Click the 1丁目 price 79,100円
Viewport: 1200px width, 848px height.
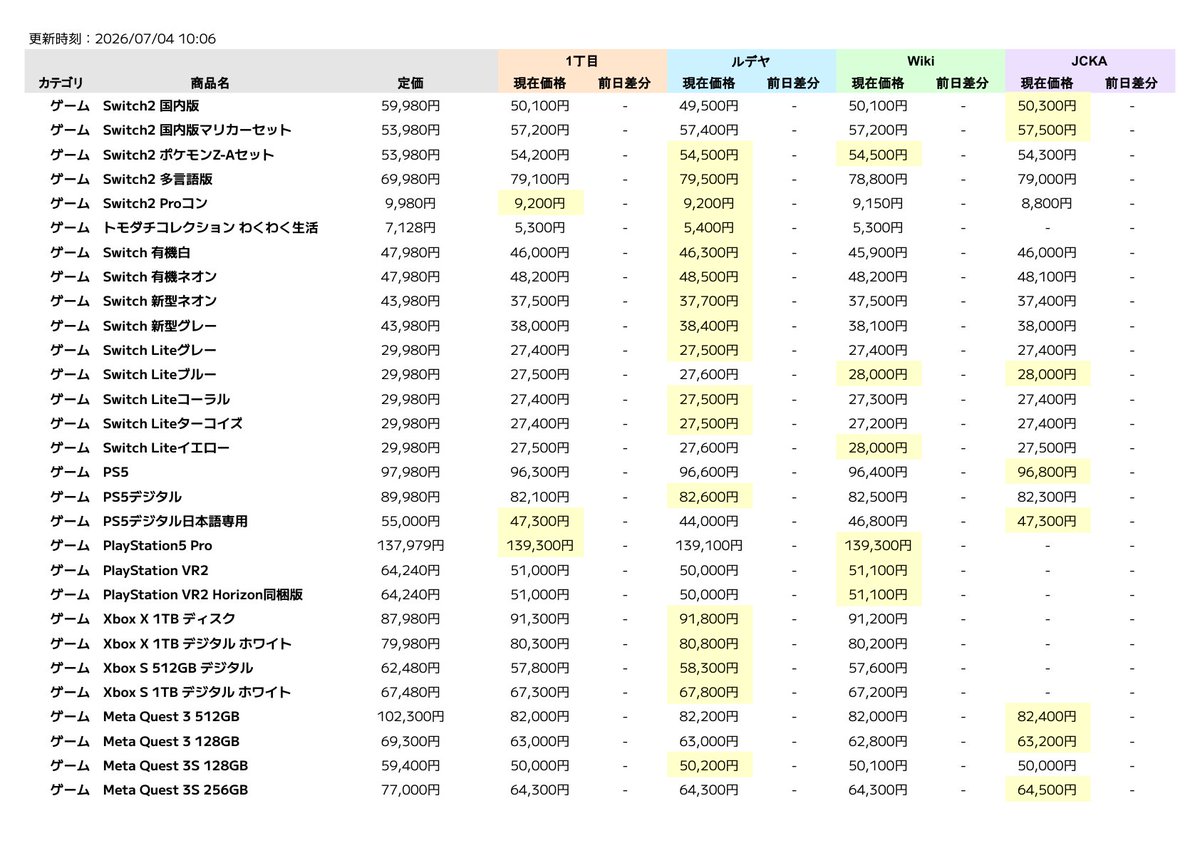[540, 179]
